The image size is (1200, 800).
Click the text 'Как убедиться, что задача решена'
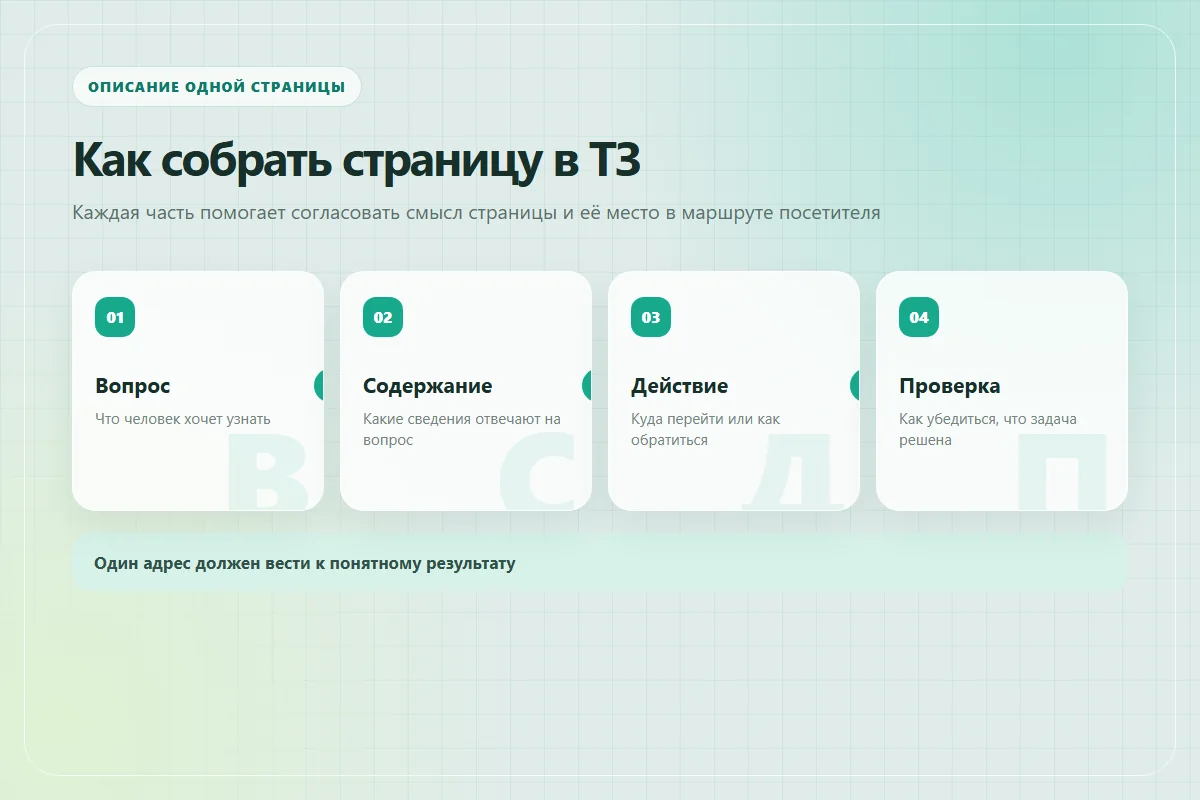click(988, 429)
